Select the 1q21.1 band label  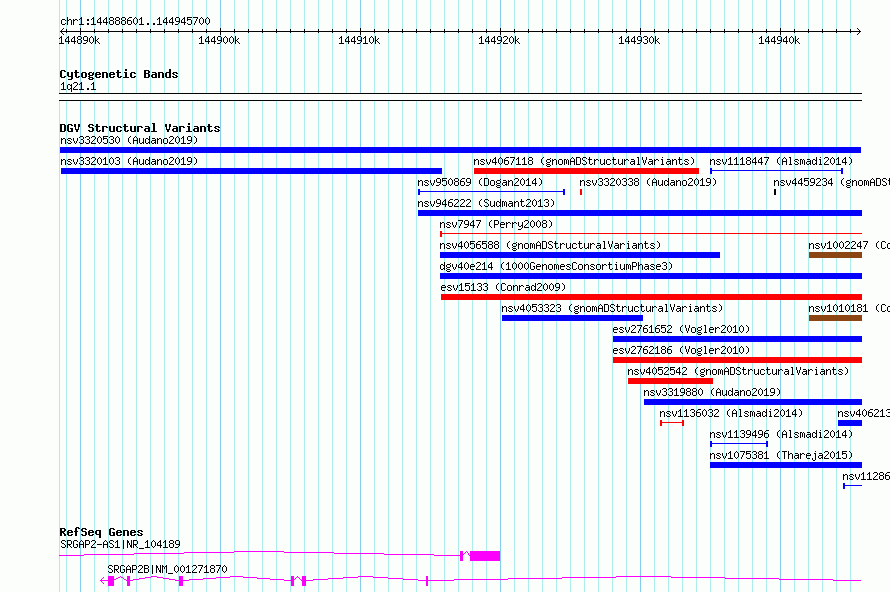(78, 86)
